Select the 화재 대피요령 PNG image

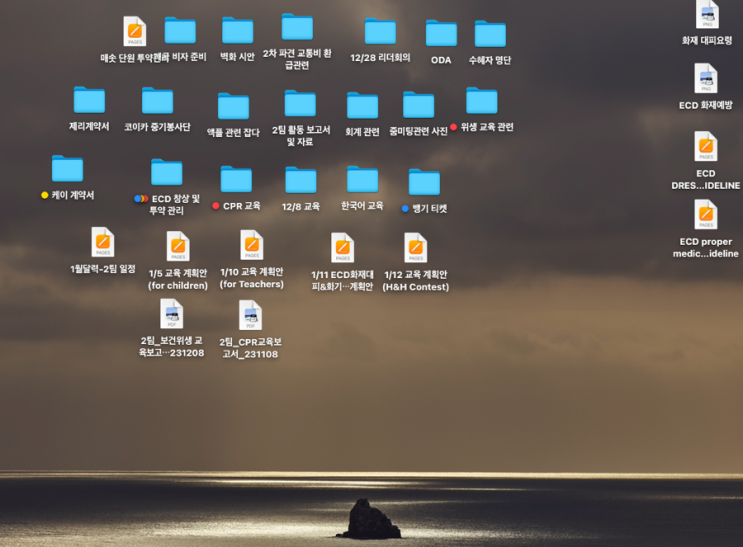pos(707,14)
